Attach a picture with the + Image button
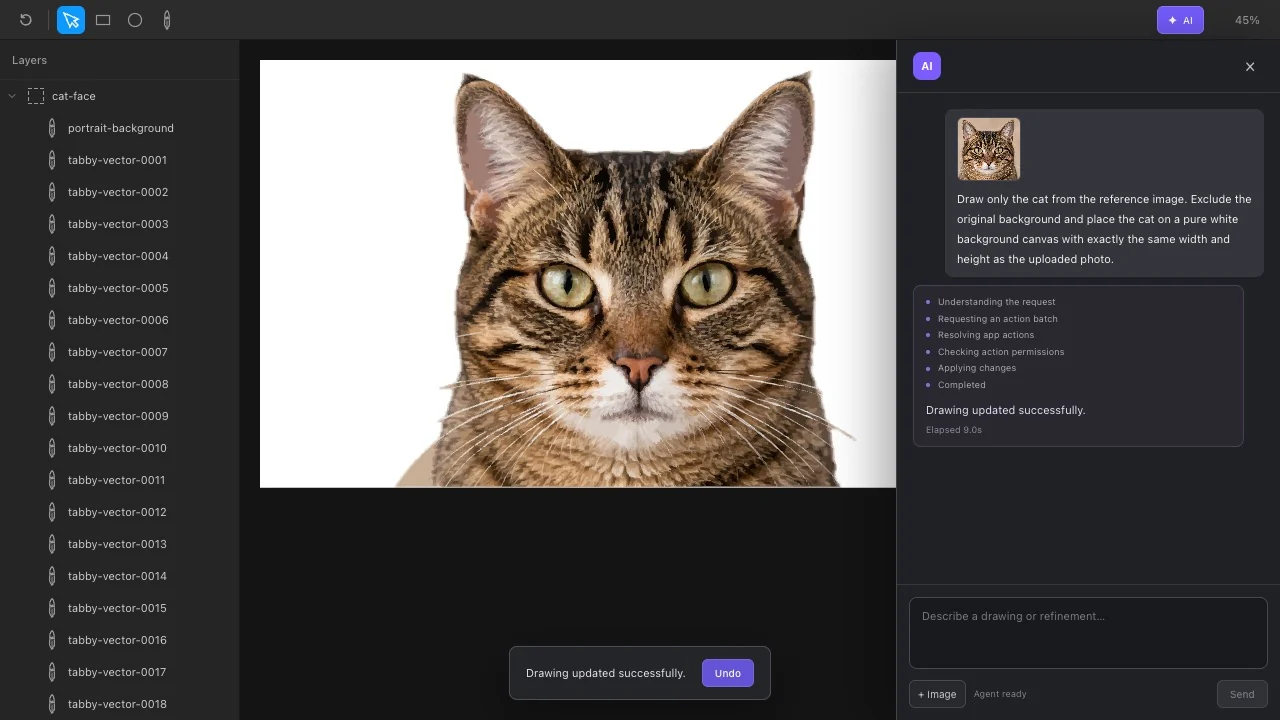Viewport: 1280px width, 720px height. click(x=937, y=694)
